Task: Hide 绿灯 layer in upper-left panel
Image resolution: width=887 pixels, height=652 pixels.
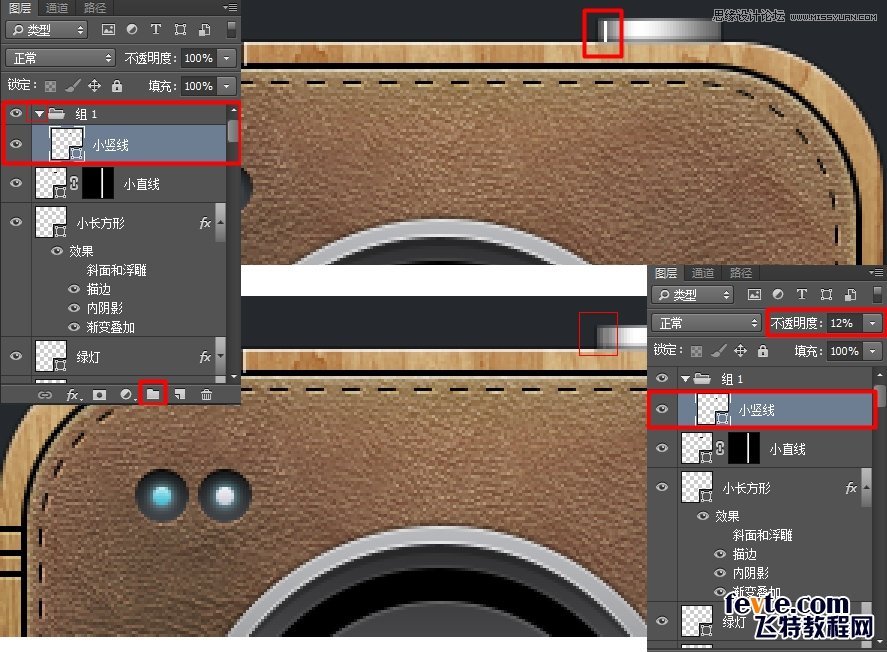Action: pyautogui.click(x=16, y=356)
